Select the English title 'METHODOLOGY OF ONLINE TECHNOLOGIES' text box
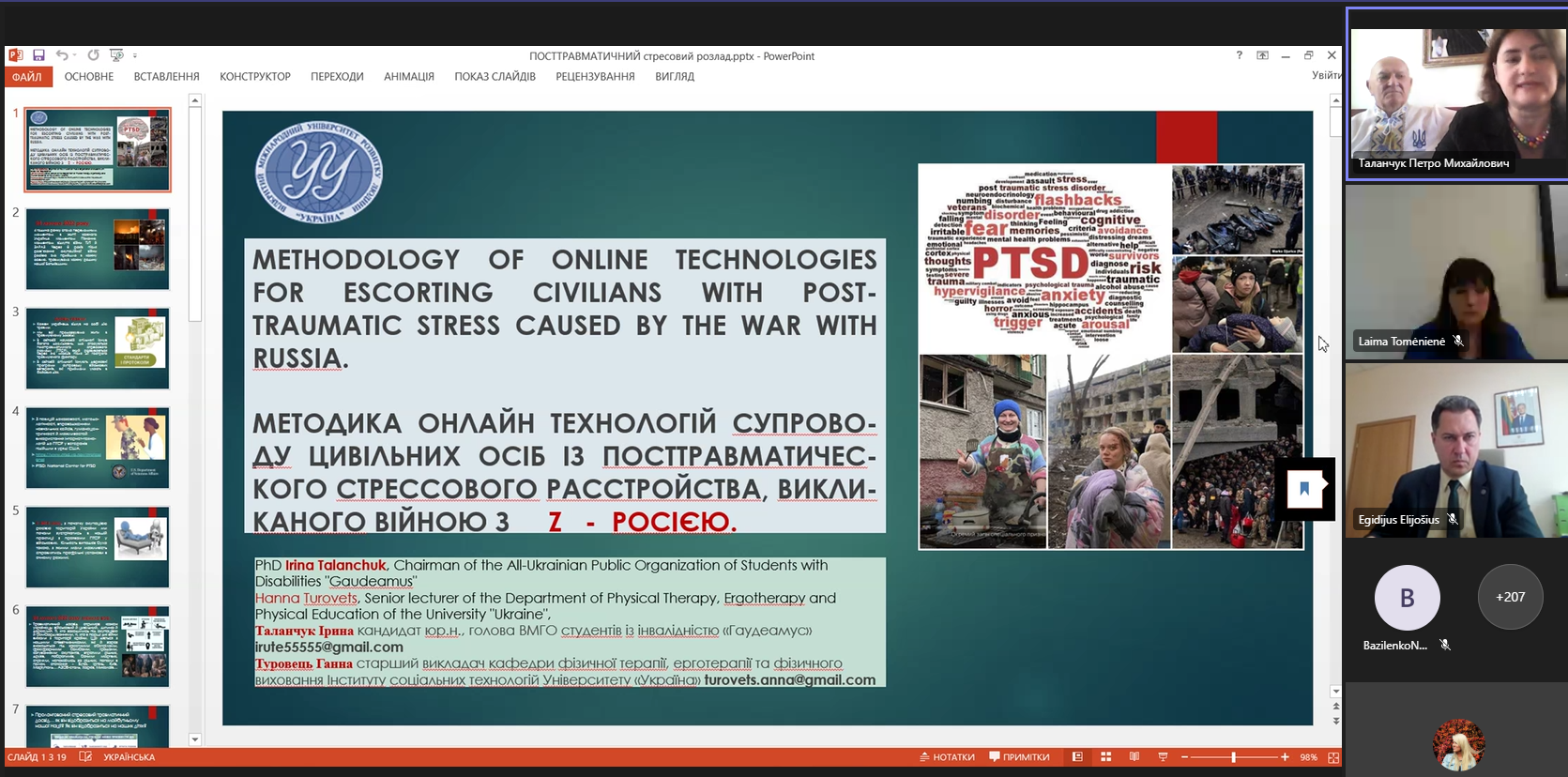This screenshot has height=777, width=1568. (565, 308)
